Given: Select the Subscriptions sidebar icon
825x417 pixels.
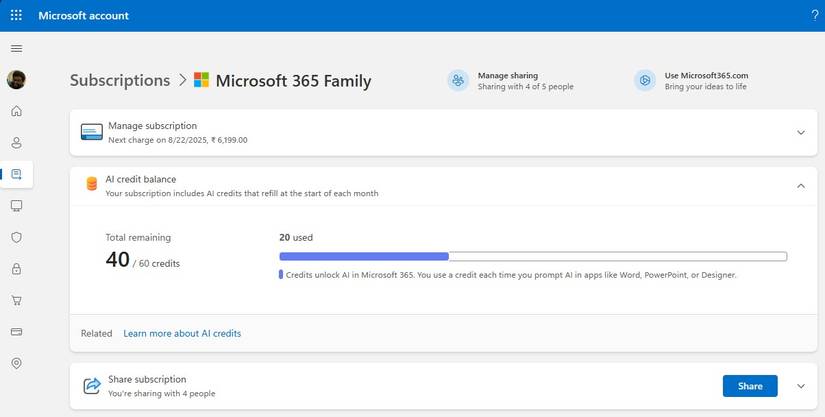Looking at the screenshot, I should click(x=16, y=174).
